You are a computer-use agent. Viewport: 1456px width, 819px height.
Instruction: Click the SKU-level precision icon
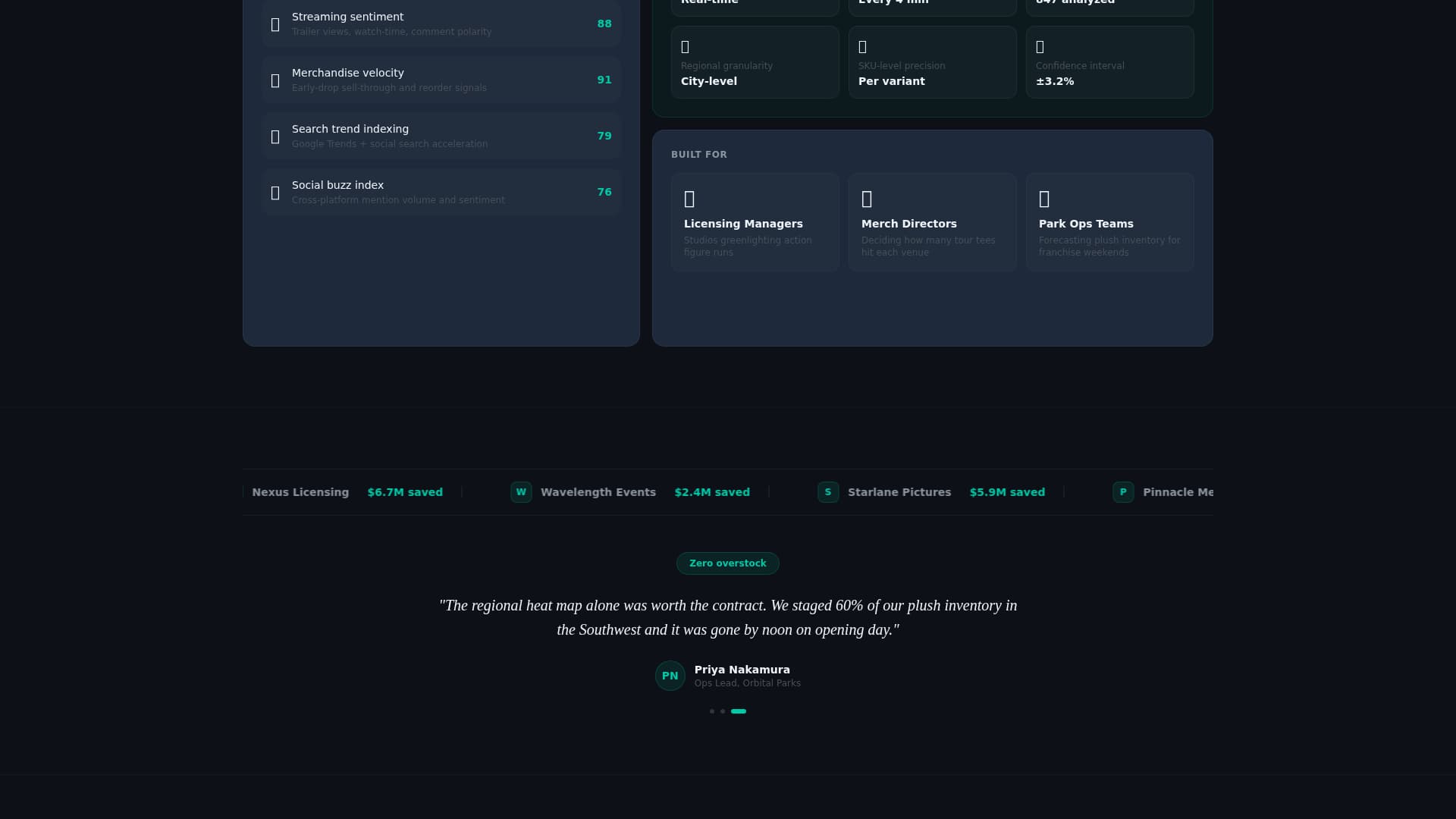click(863, 47)
